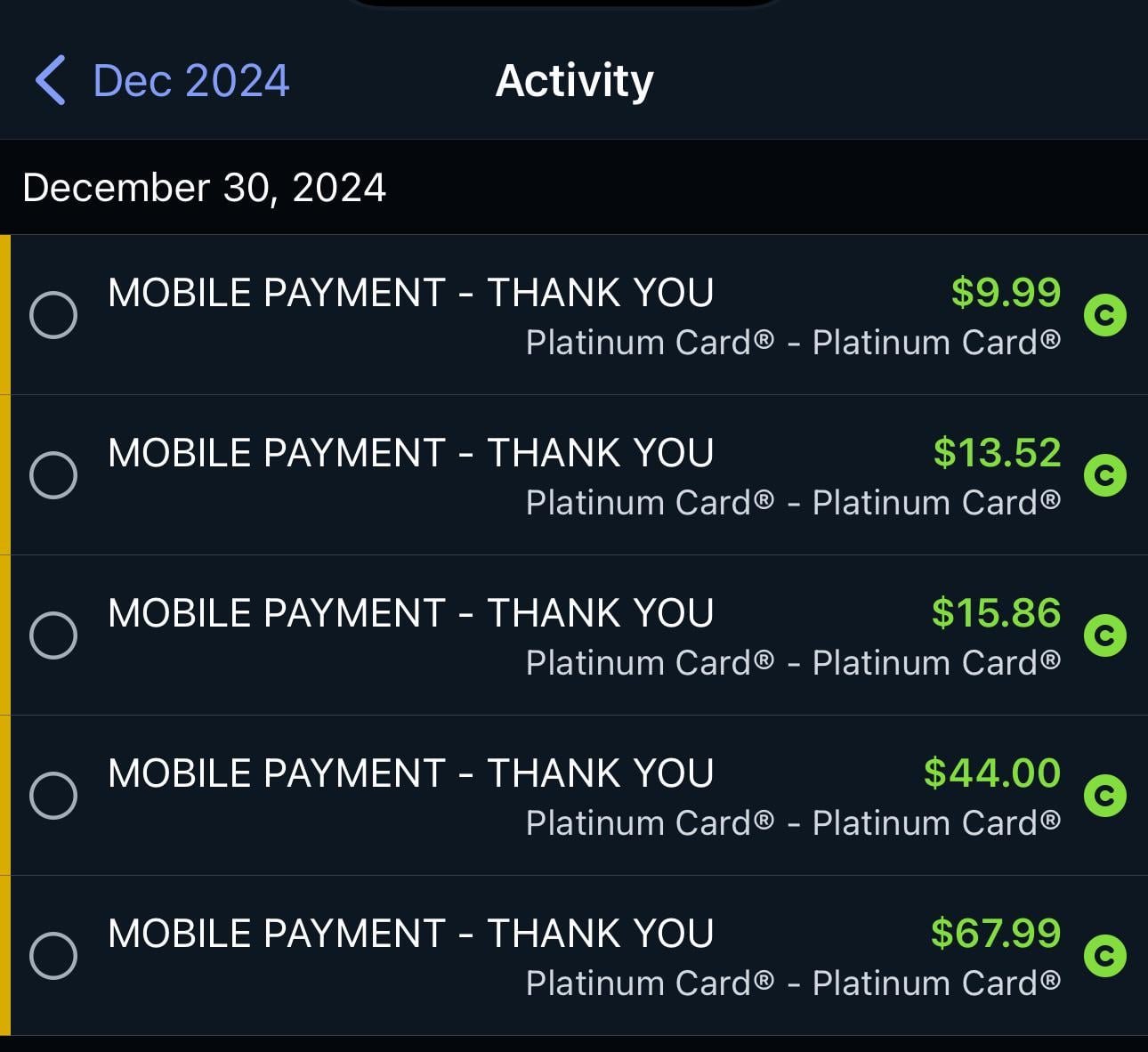Screen dimensions: 1148x1052
Task: Select the circle next to $67.99 payment
Action: tap(53, 954)
